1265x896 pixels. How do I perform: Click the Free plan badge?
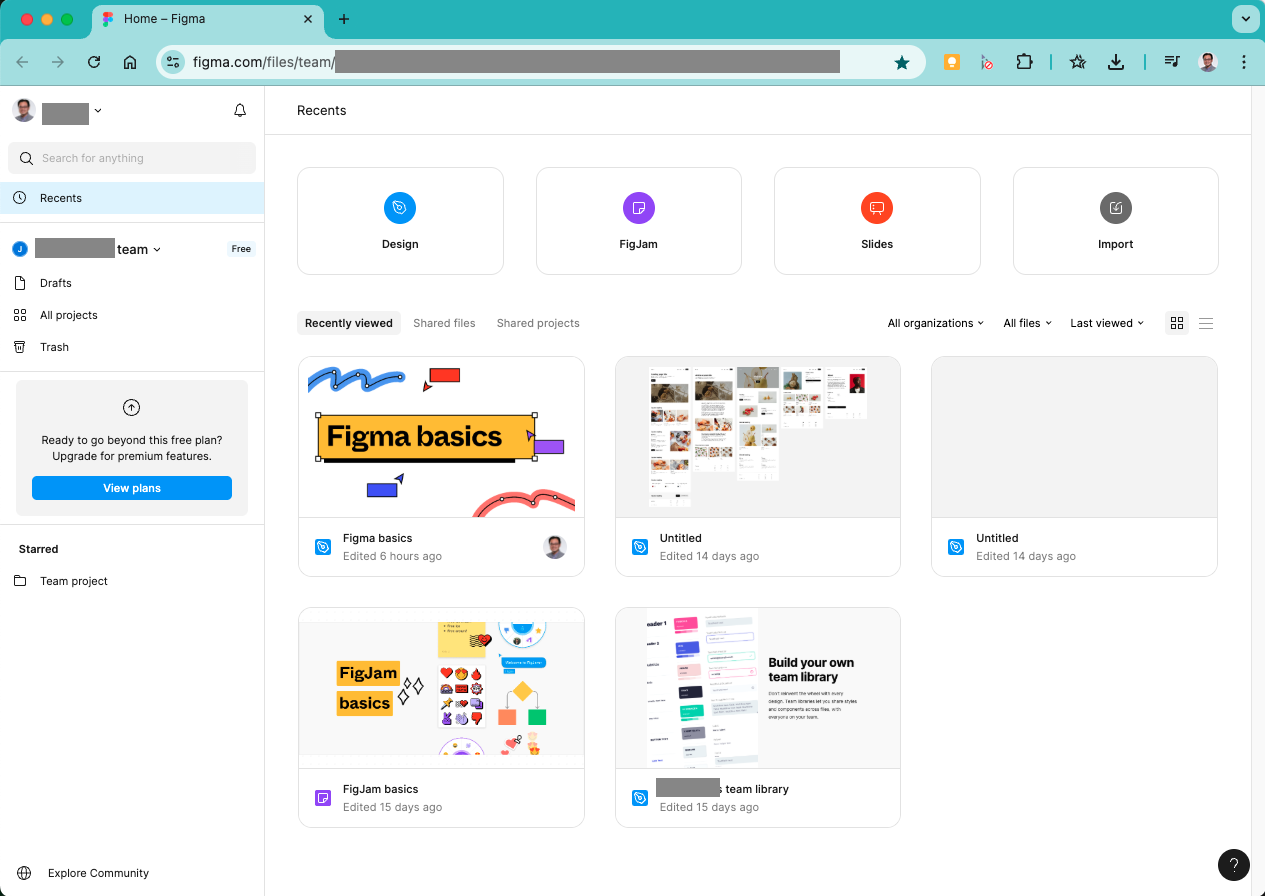(241, 249)
